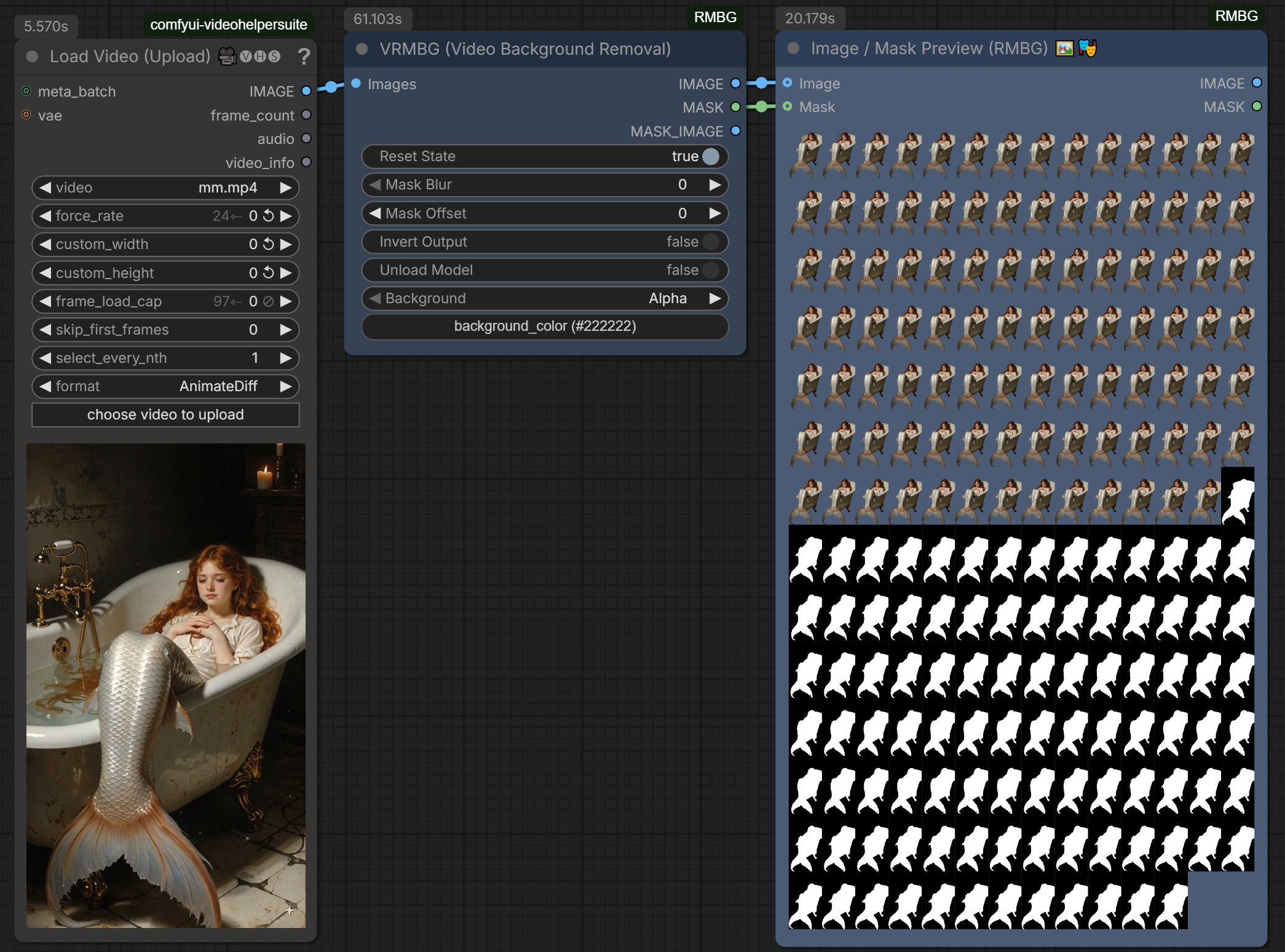Click the help question mark on Load Video node

304,57
